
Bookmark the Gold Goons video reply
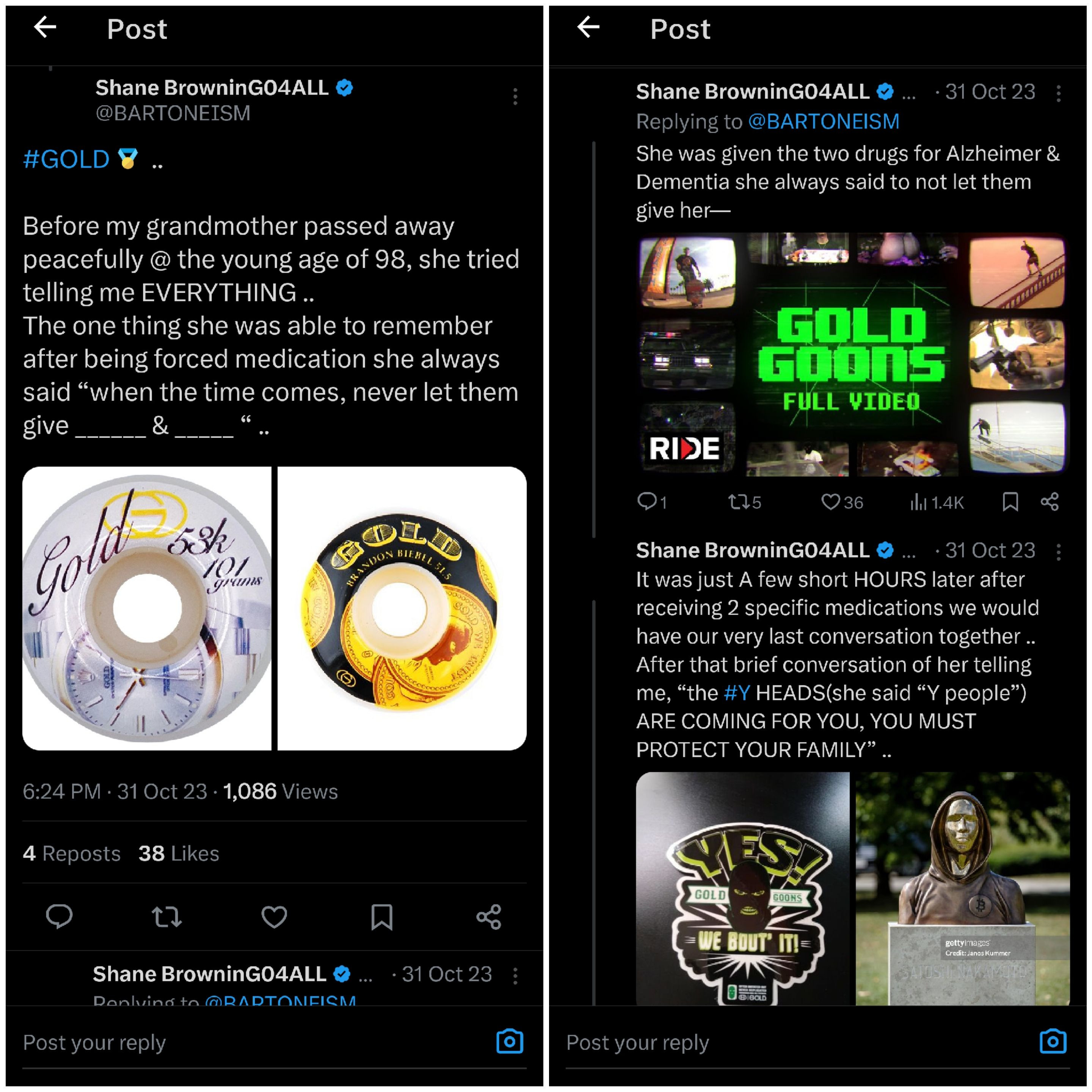click(x=1010, y=502)
